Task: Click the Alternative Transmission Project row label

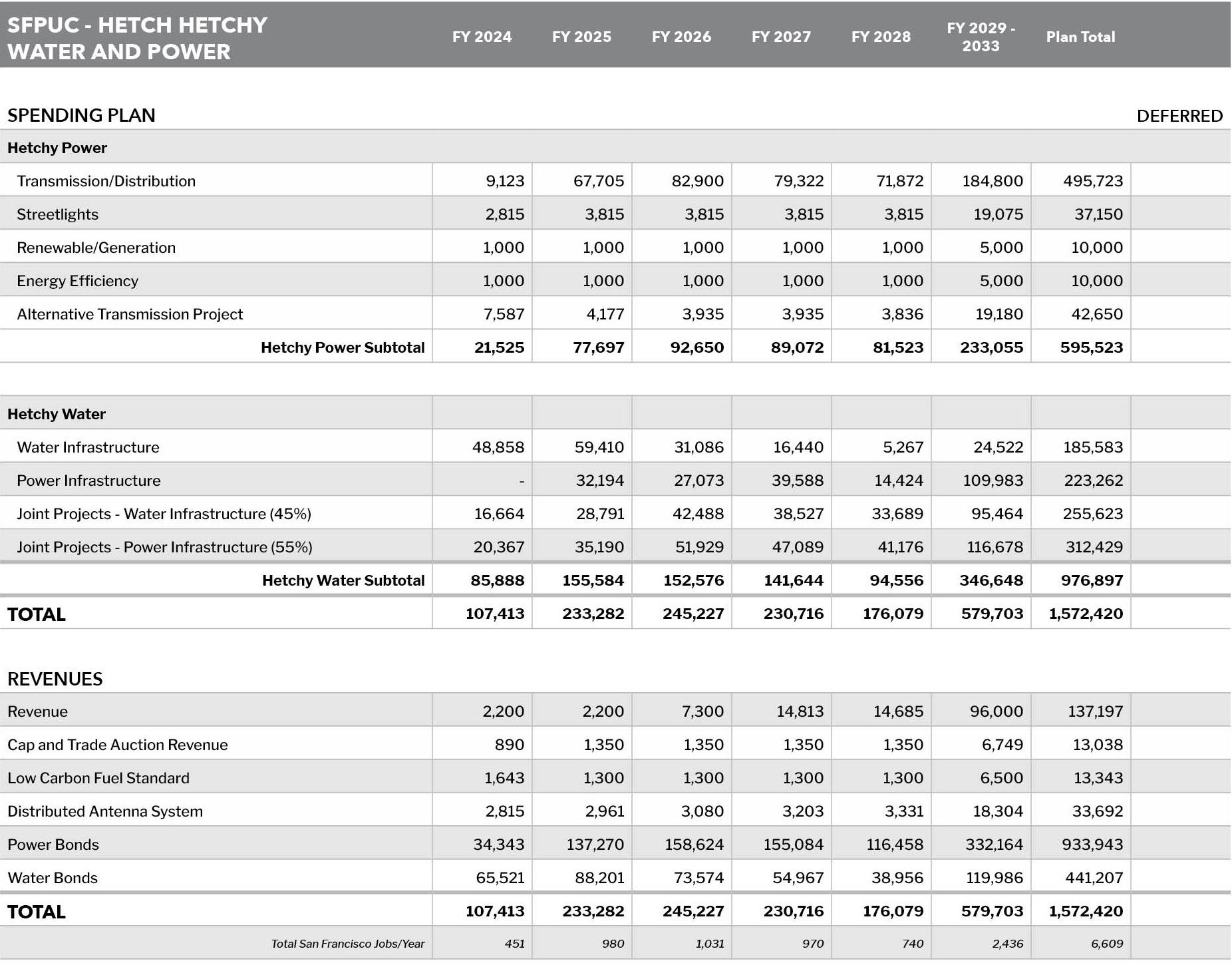Action: pos(130,314)
